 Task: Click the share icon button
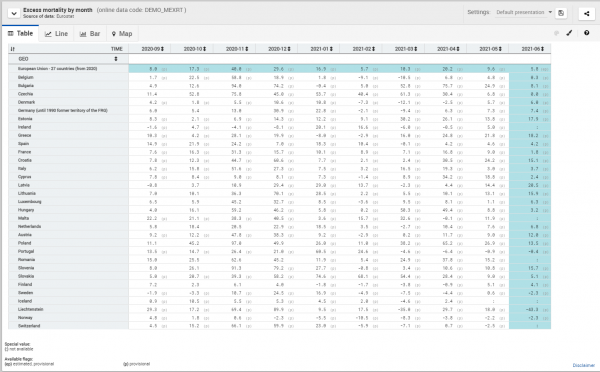coord(587,13)
